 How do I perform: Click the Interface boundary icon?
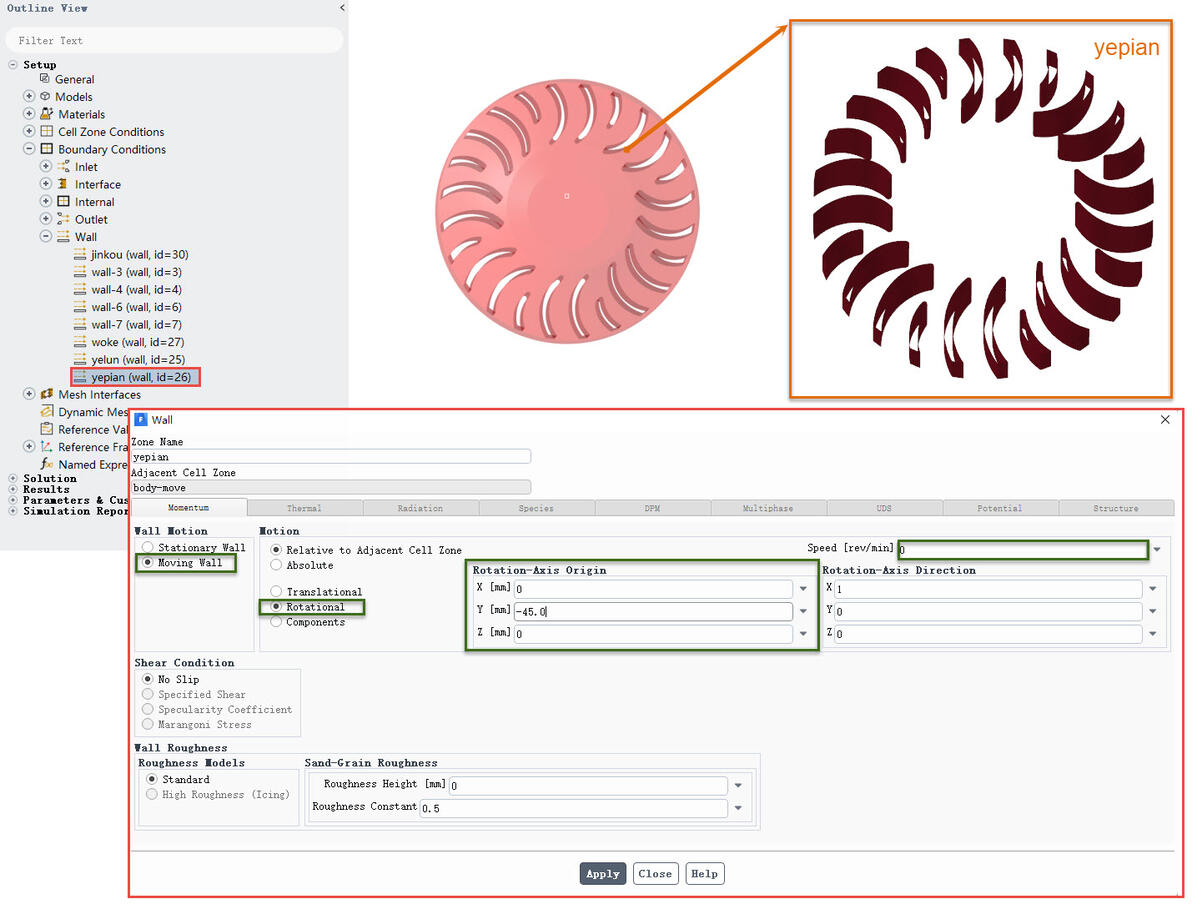pos(63,183)
